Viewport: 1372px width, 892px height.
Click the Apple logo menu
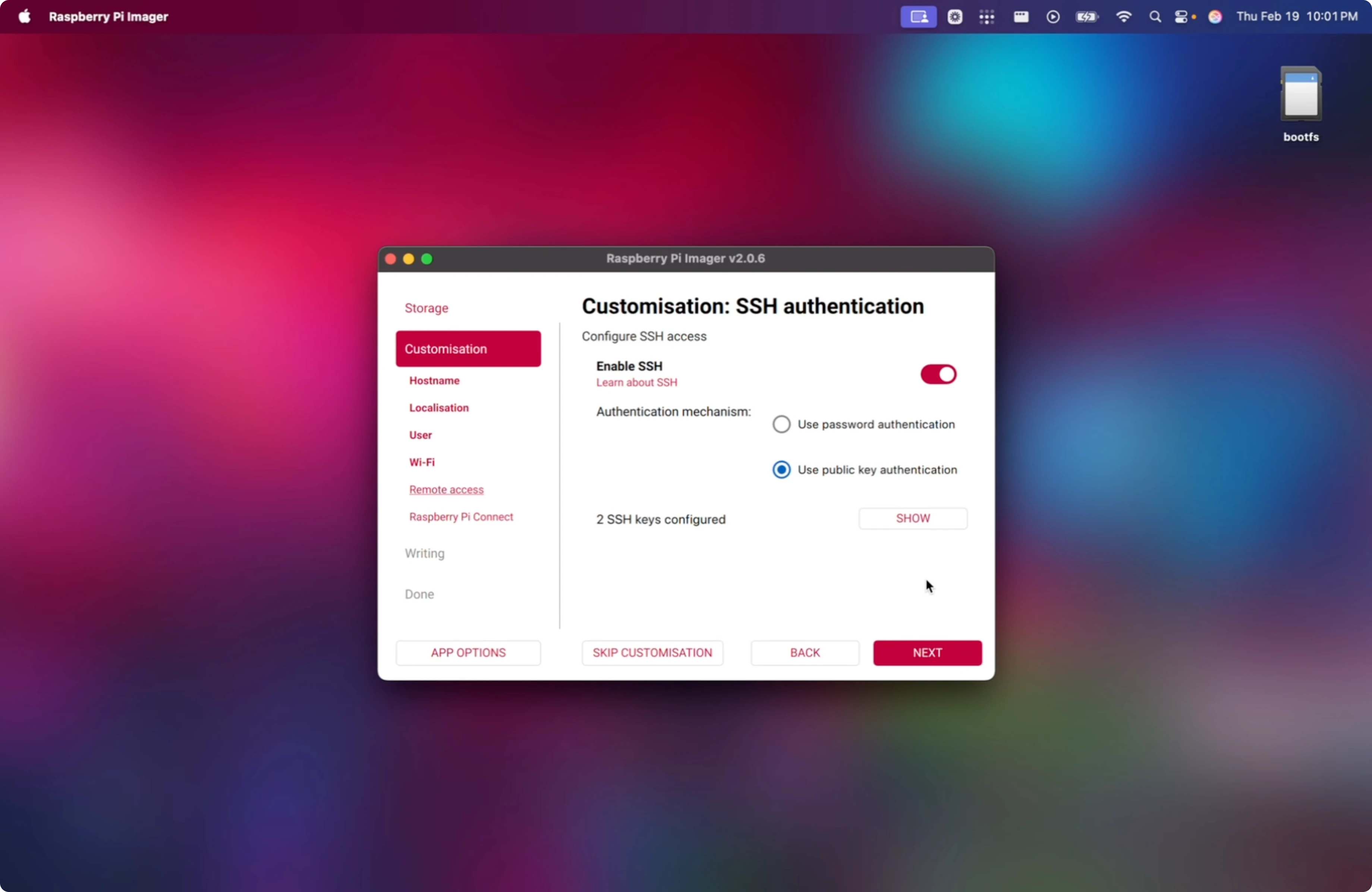click(24, 17)
